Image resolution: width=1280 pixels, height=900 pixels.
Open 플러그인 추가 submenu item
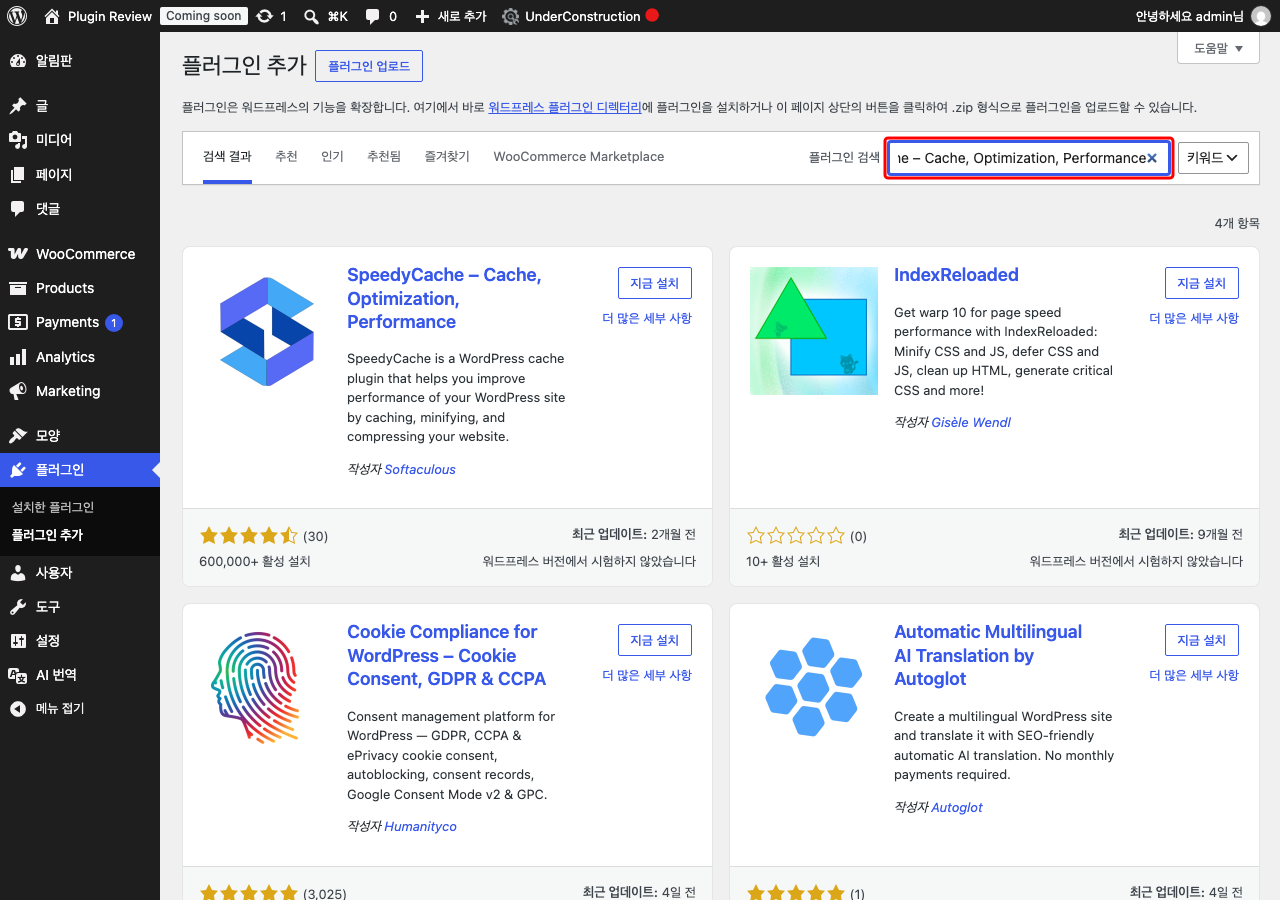click(47, 535)
